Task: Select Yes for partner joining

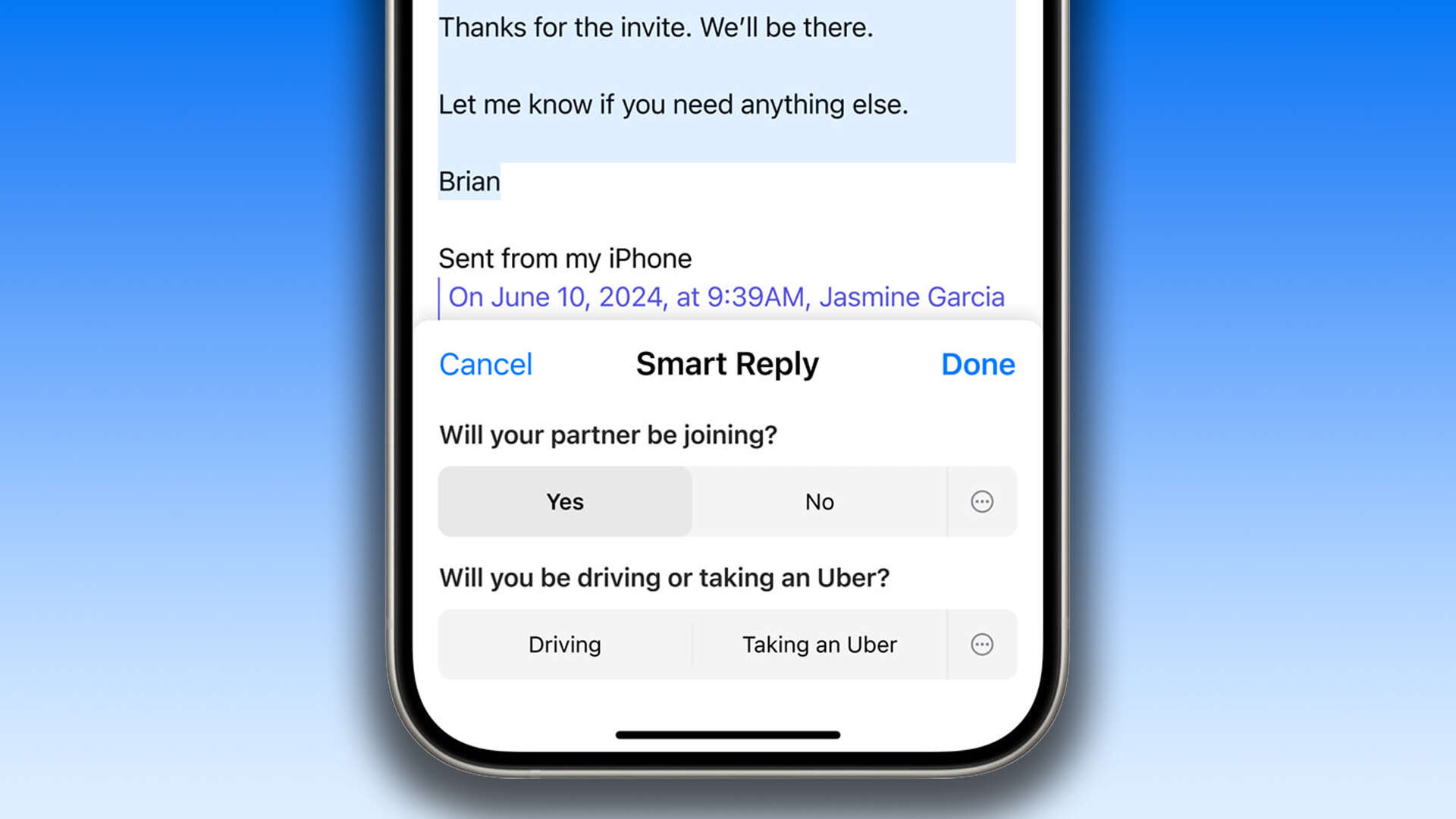Action: coord(564,501)
